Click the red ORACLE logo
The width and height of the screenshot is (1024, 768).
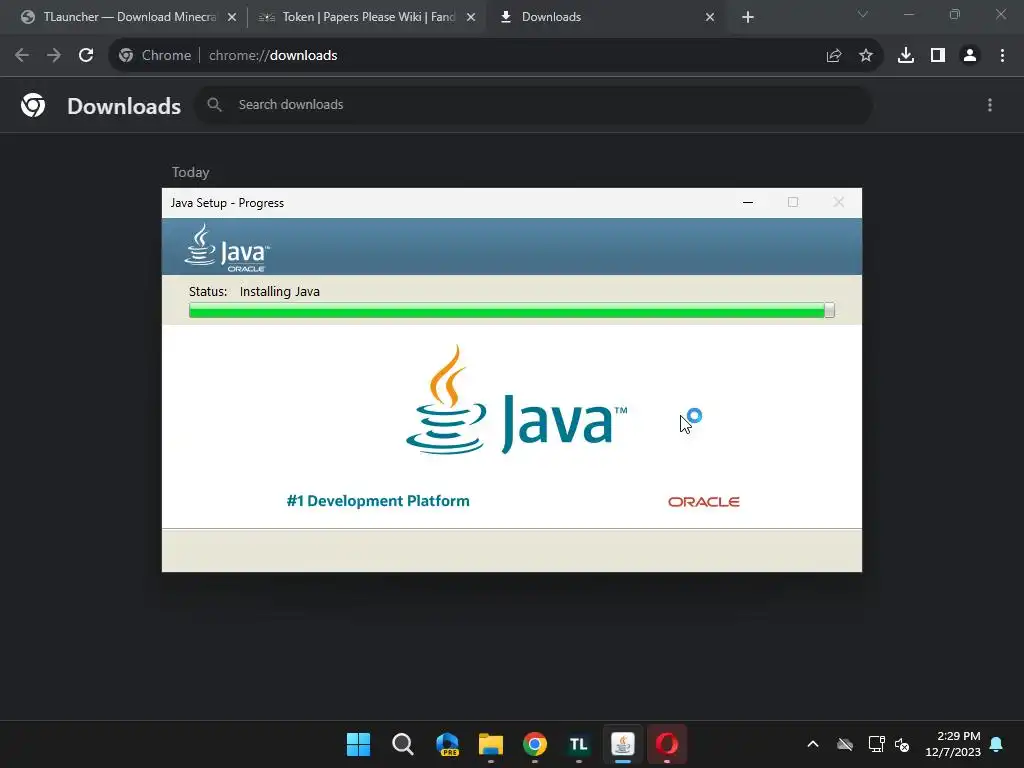704,502
